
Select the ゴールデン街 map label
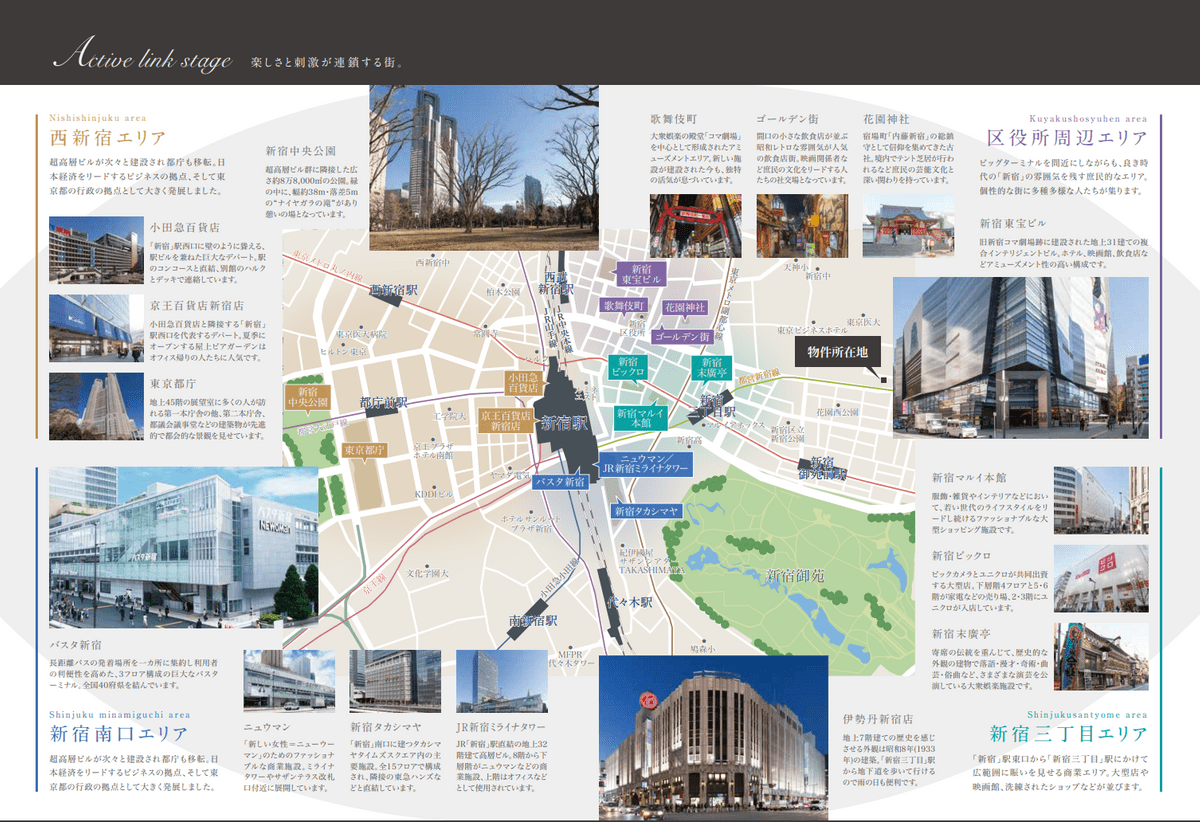[x=682, y=337]
